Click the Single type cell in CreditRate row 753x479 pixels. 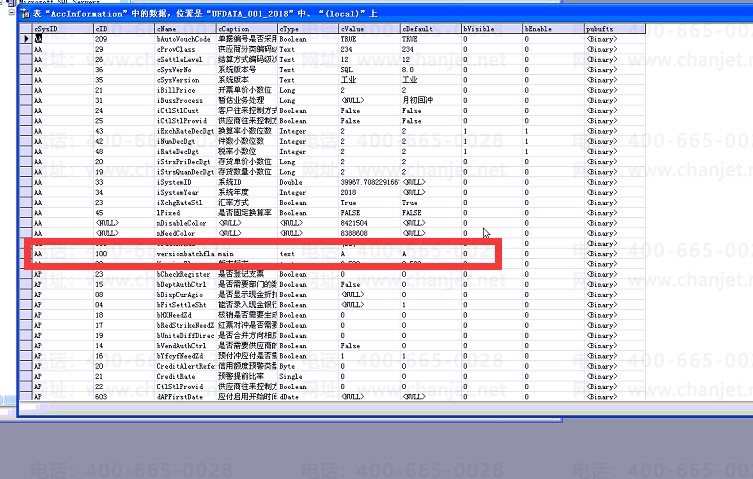tap(308, 377)
